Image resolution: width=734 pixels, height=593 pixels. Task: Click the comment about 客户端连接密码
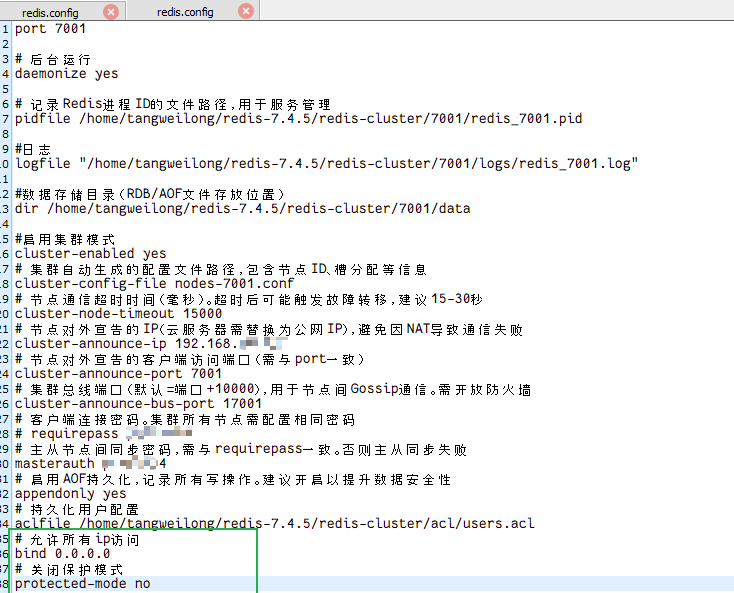pos(185,418)
